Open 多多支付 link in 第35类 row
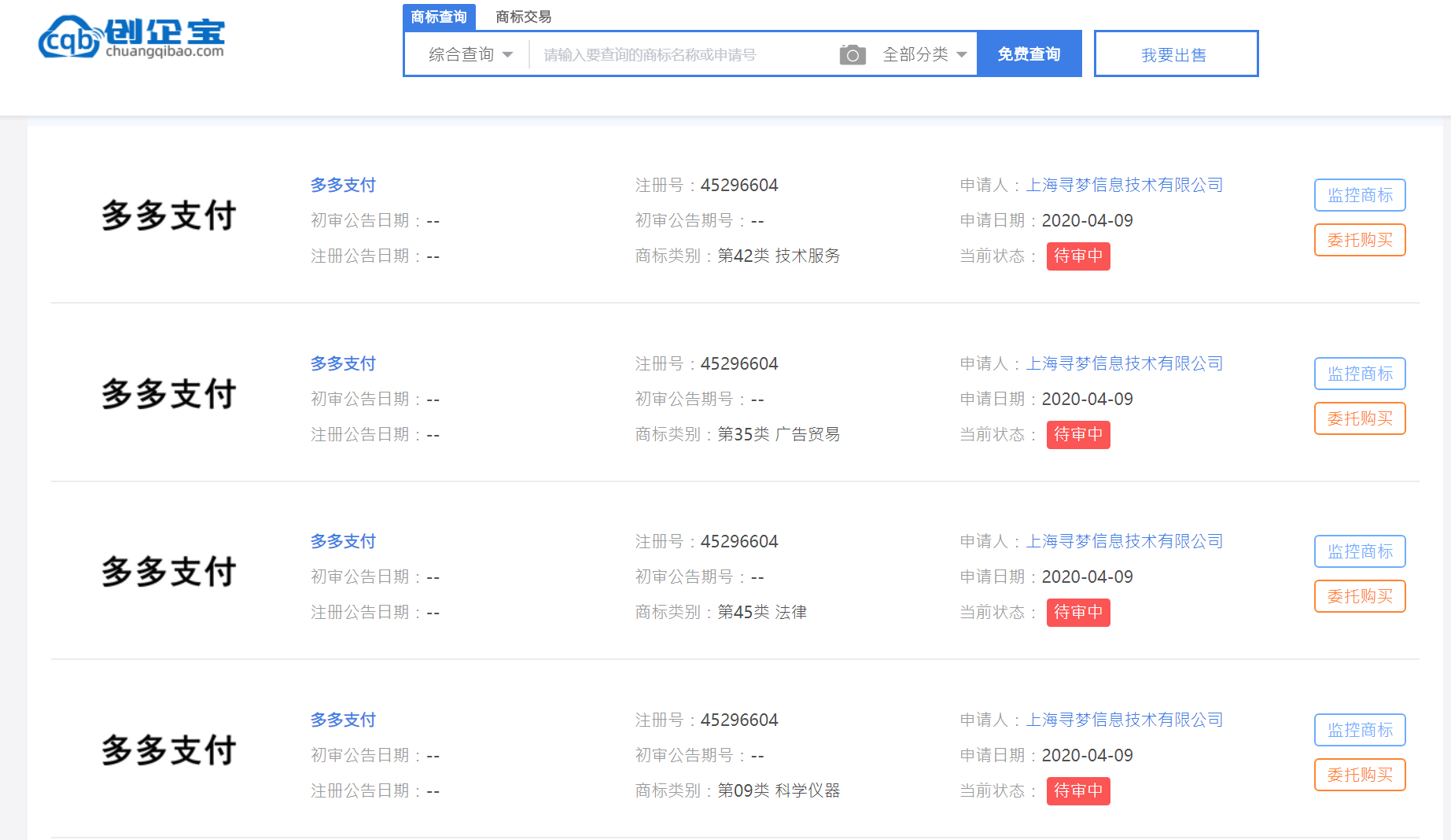Viewport: 1451px width, 840px height. (x=343, y=363)
